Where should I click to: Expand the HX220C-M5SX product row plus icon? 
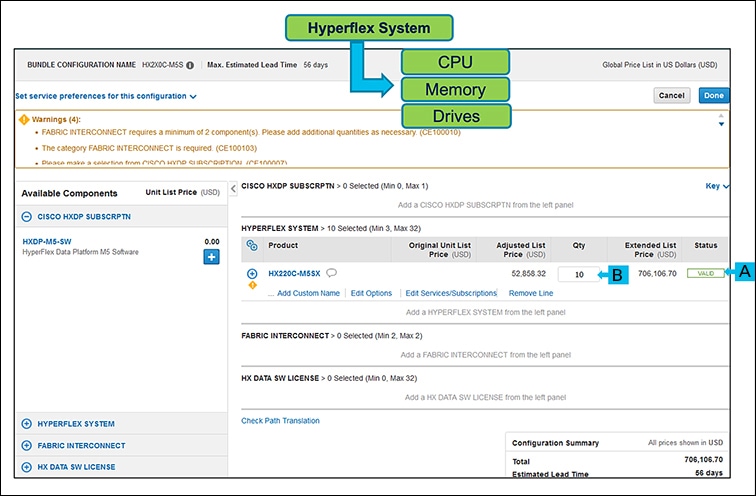tap(252, 273)
